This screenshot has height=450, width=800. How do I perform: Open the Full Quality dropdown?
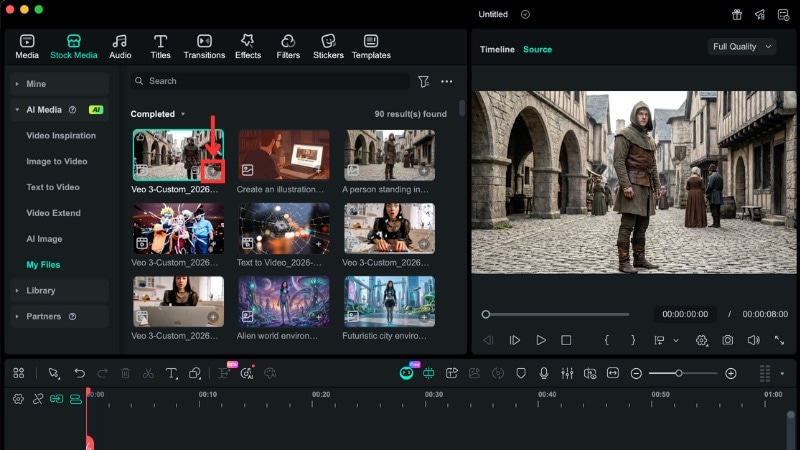[x=741, y=47]
